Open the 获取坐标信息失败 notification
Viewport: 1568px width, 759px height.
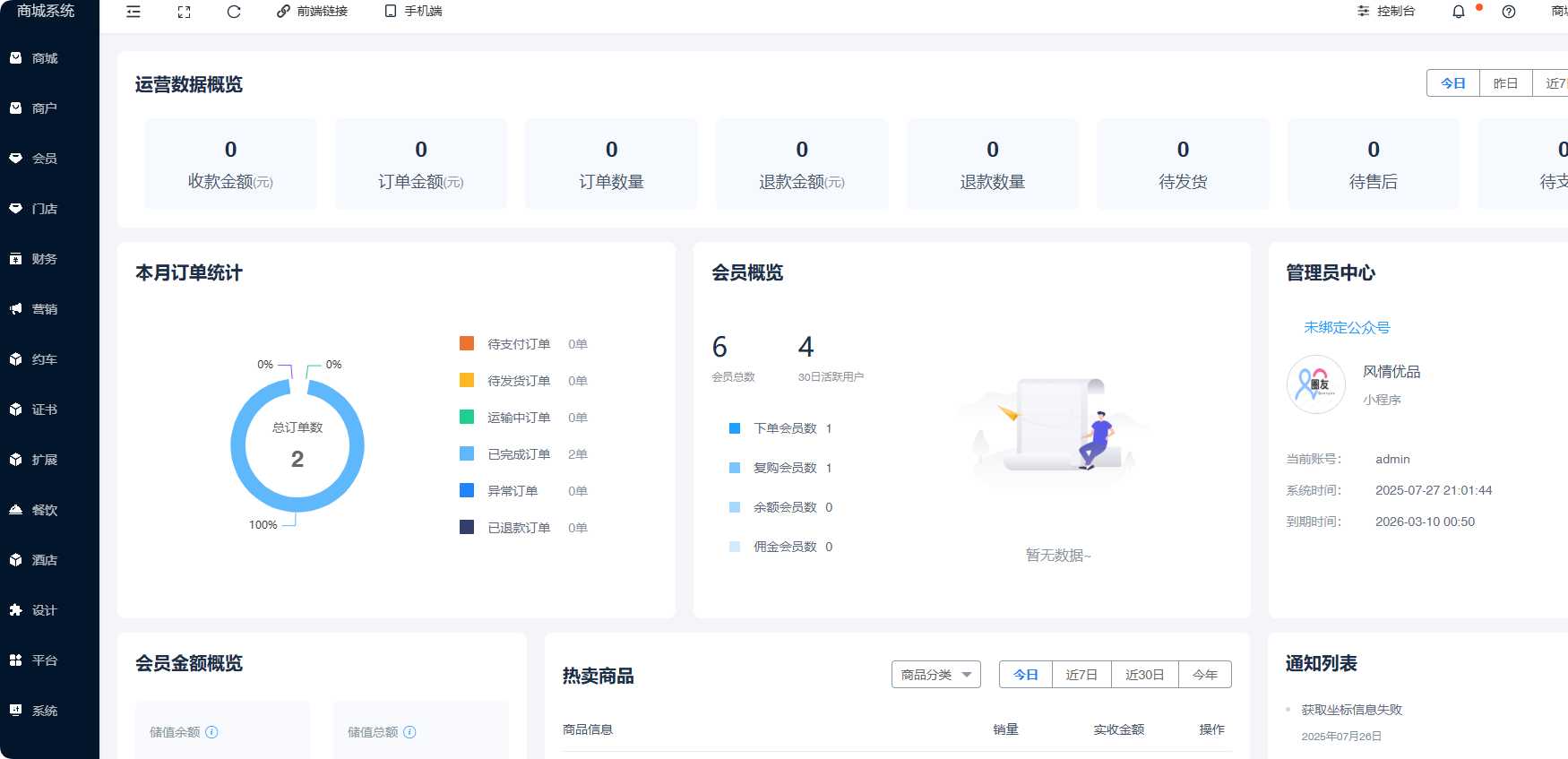[x=1351, y=710]
